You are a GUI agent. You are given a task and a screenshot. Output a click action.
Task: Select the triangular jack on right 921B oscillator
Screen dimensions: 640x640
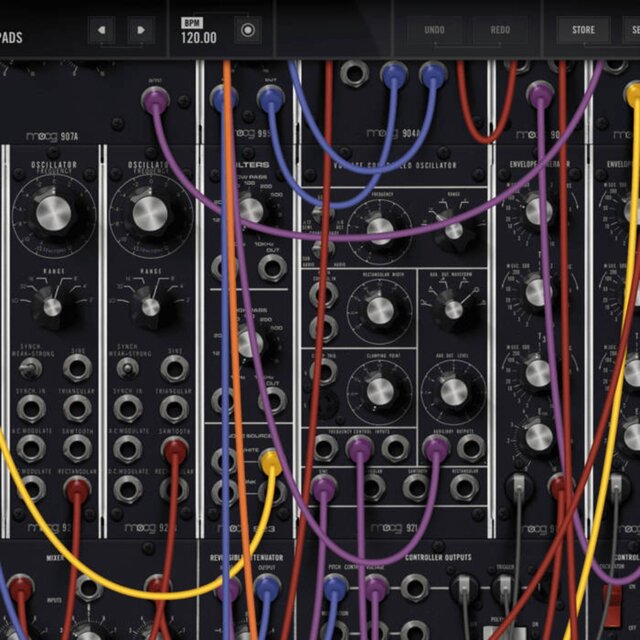point(174,409)
